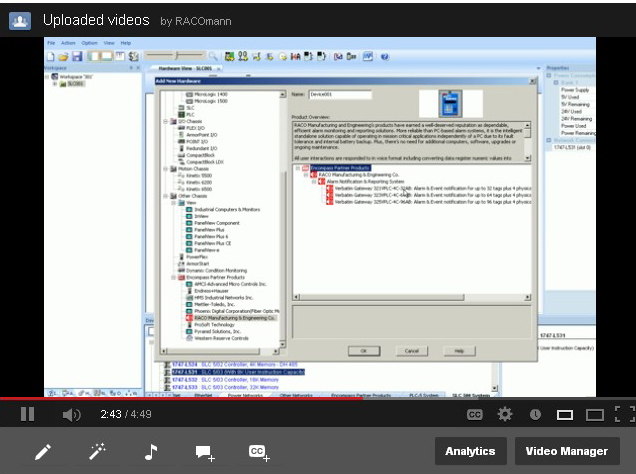Click the blue chart toolbar icon
The image size is (636, 474).
[x=367, y=56]
